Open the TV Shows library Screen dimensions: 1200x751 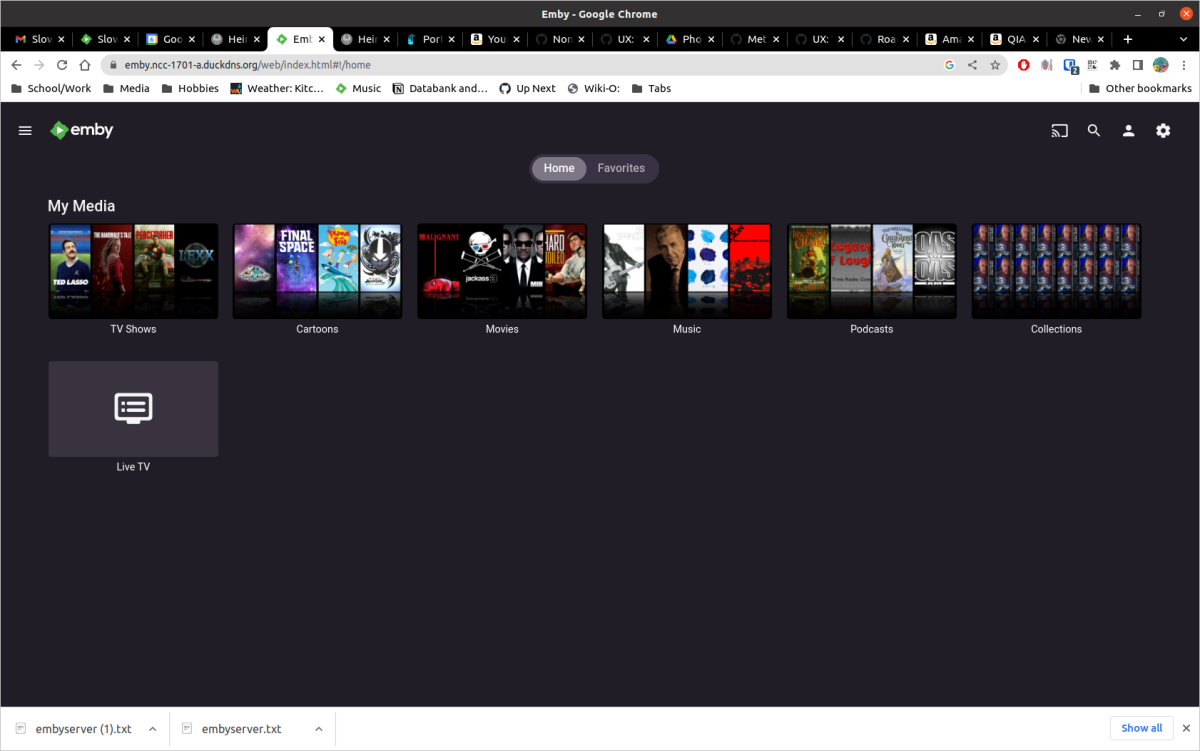pos(133,271)
